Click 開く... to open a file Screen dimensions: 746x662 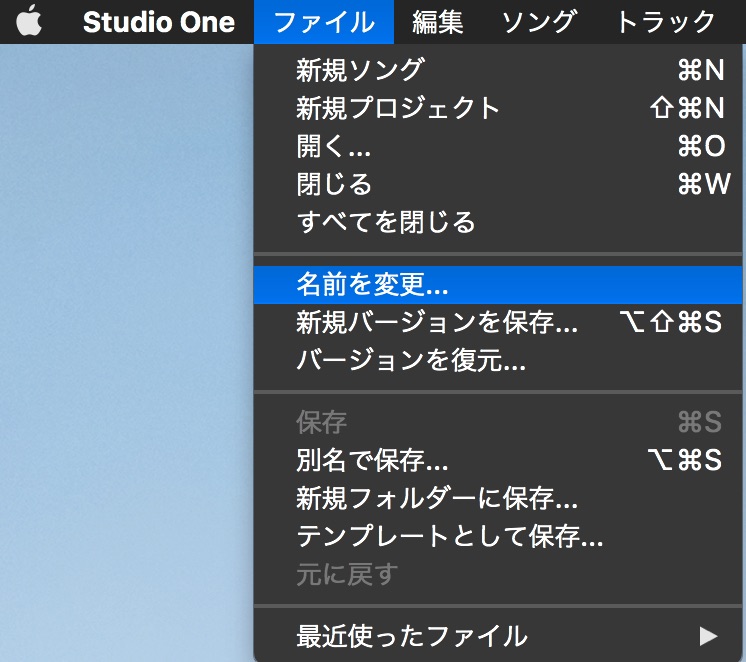334,146
